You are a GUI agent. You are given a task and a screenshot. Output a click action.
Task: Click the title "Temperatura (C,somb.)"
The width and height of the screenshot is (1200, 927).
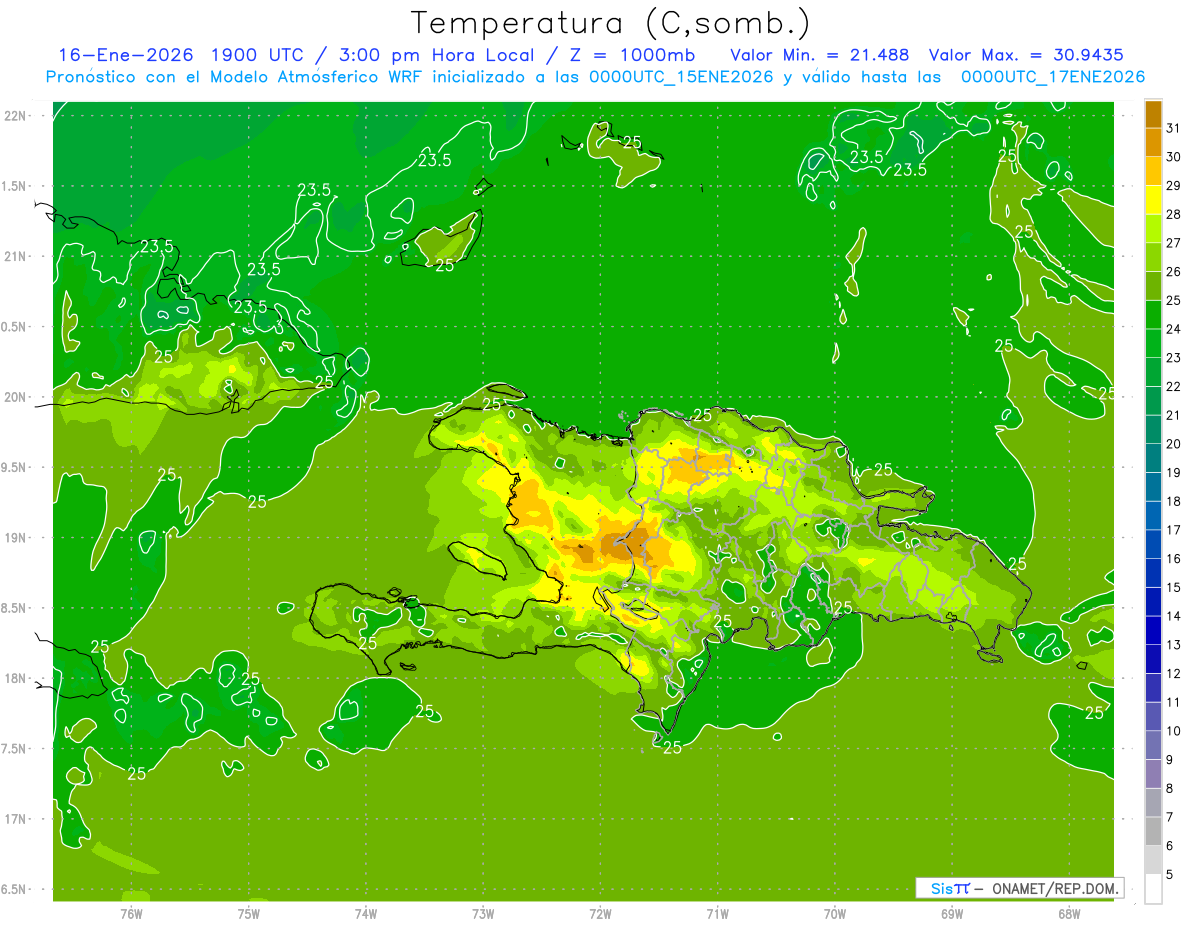[610, 22]
